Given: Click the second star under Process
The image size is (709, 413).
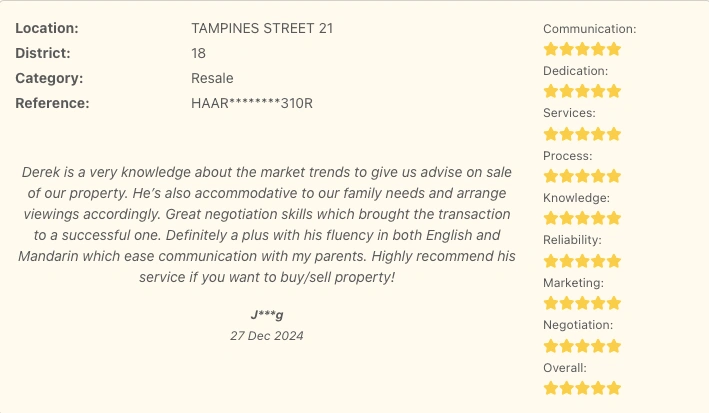Looking at the screenshot, I should (567, 176).
